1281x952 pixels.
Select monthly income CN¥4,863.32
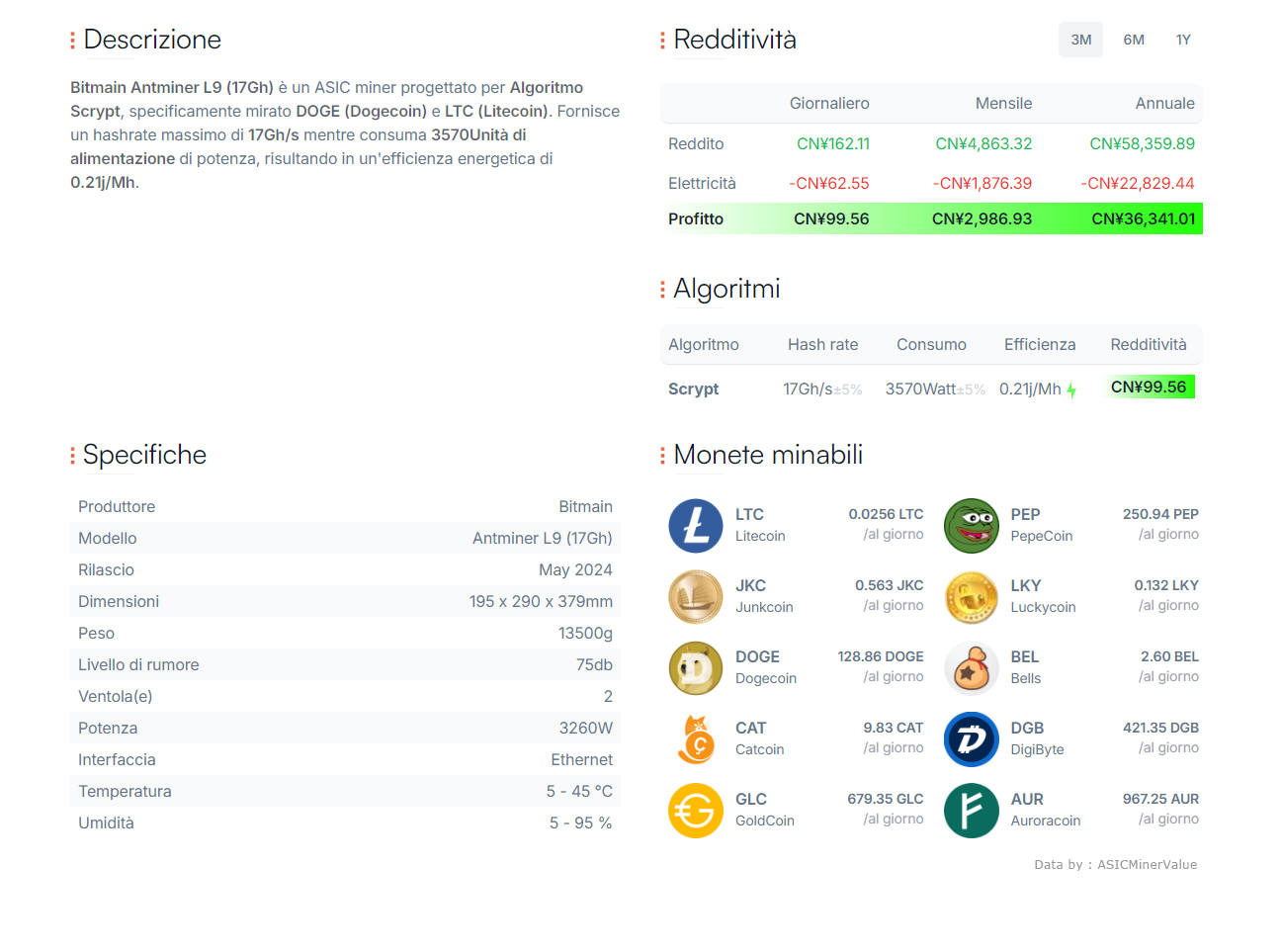pos(983,144)
